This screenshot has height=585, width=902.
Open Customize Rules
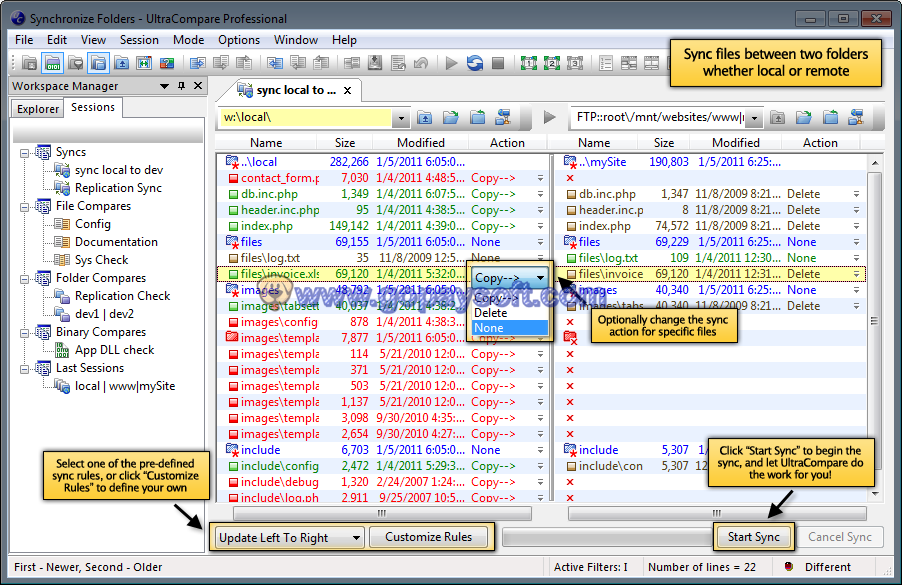point(430,537)
